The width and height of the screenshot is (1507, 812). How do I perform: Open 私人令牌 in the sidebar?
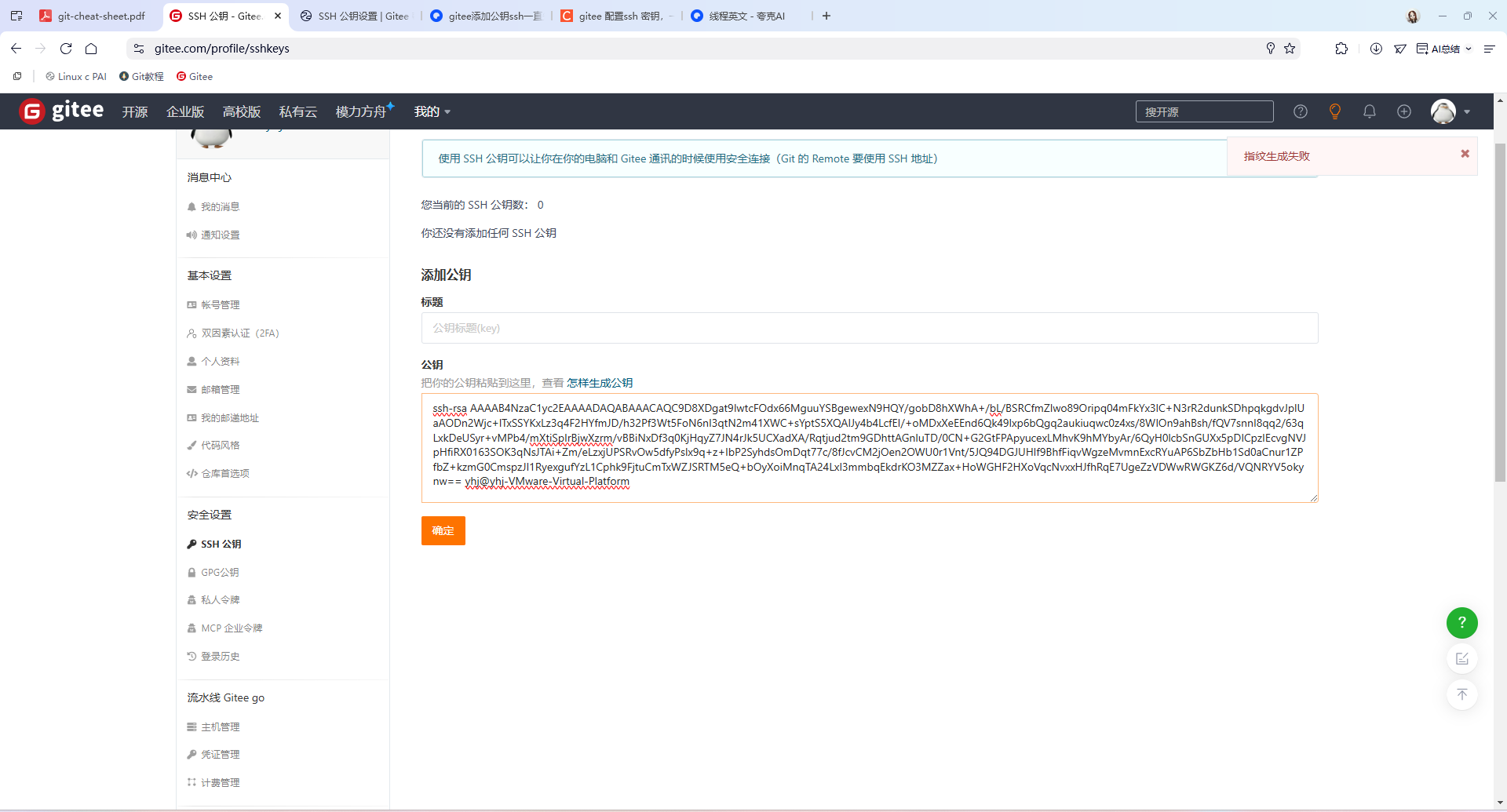click(x=213, y=599)
